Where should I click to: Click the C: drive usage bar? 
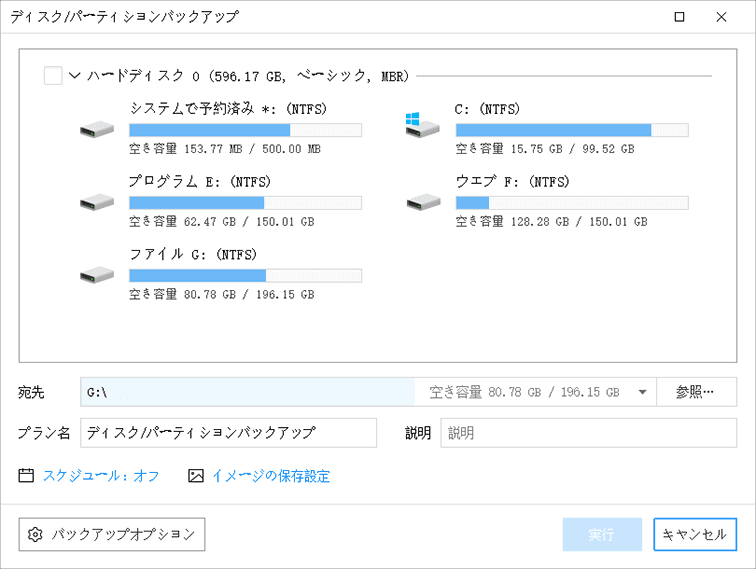pos(571,130)
